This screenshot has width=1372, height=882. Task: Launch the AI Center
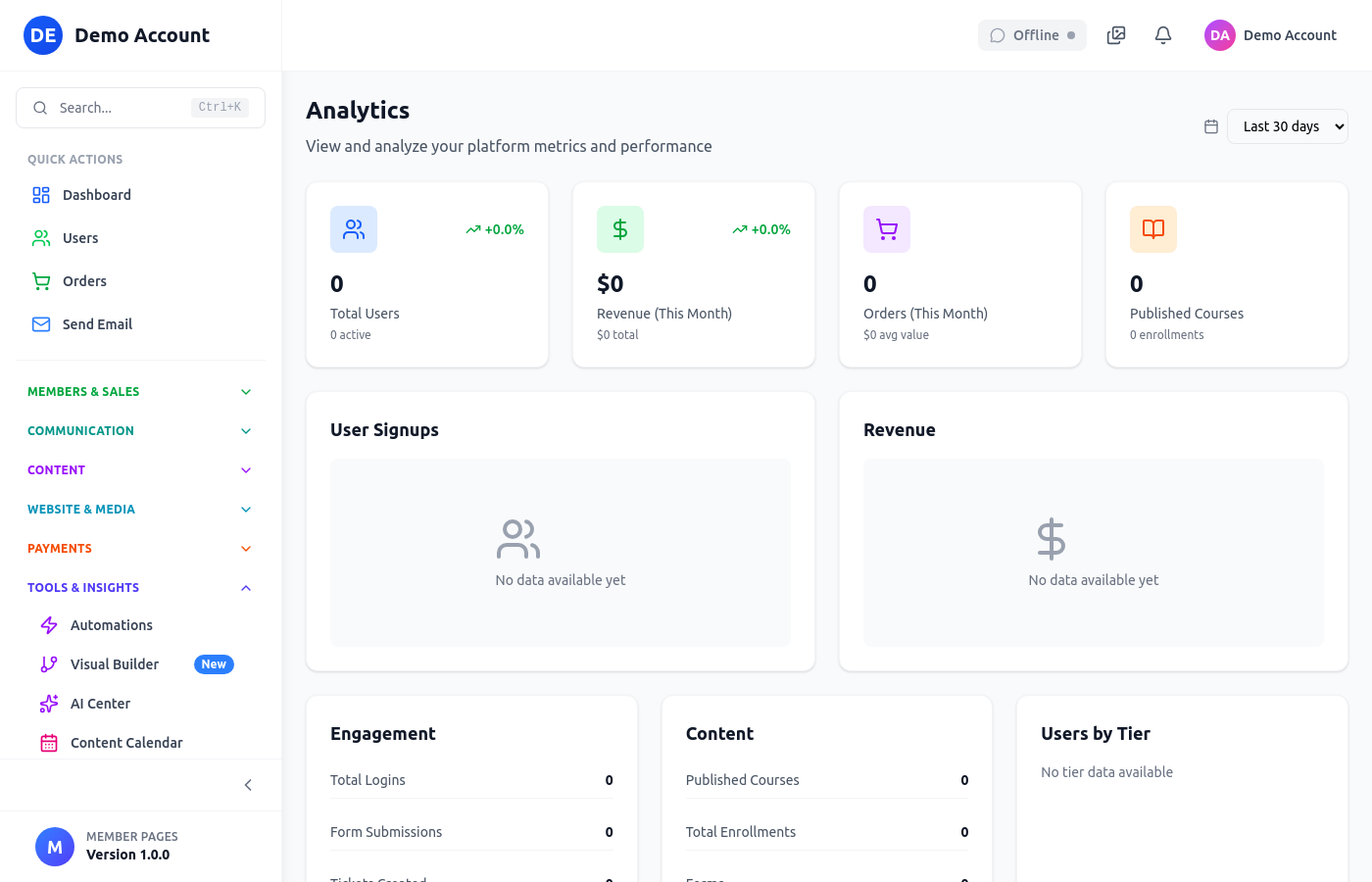point(100,703)
